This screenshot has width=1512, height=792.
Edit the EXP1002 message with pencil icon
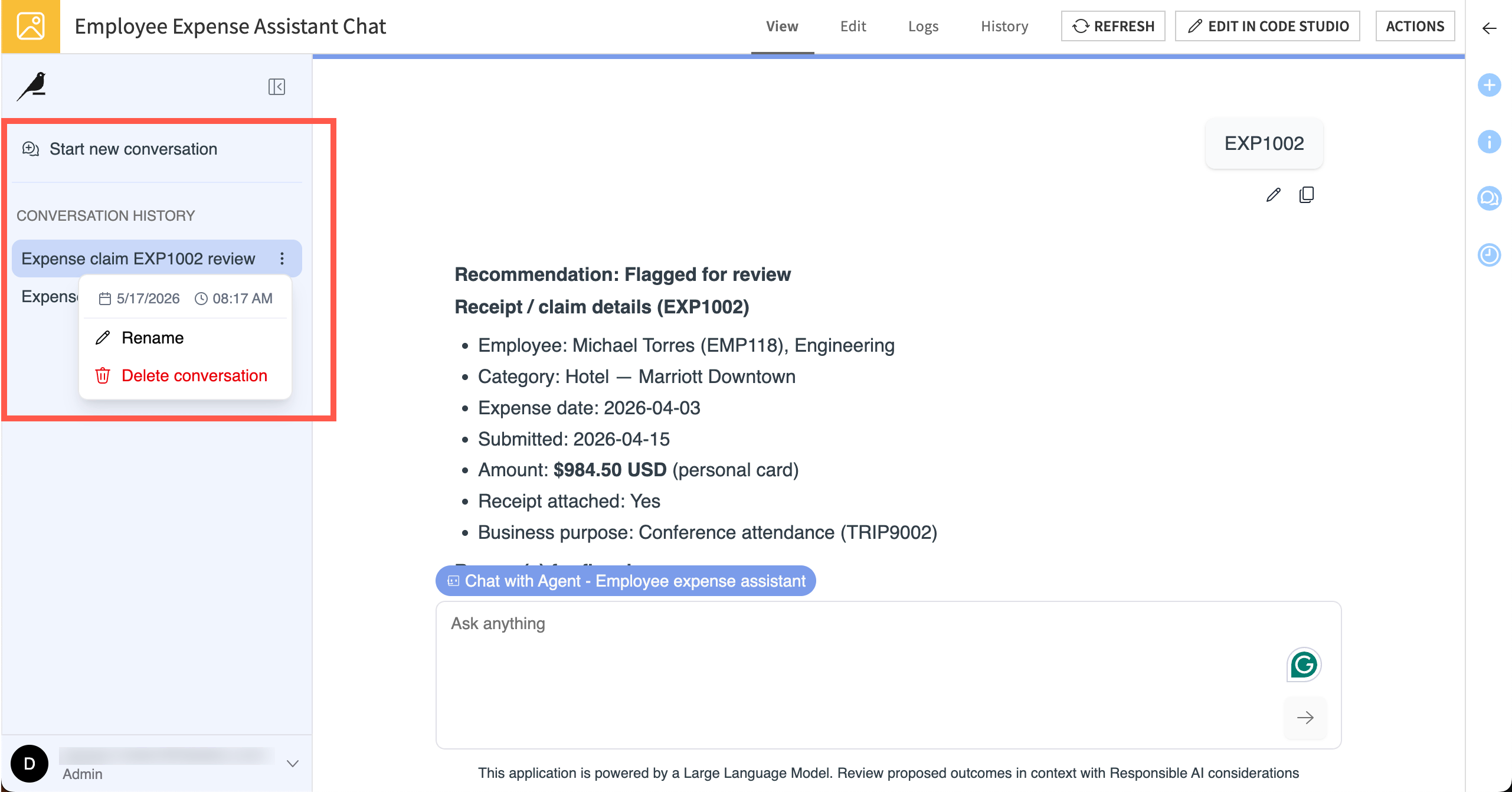click(1274, 195)
